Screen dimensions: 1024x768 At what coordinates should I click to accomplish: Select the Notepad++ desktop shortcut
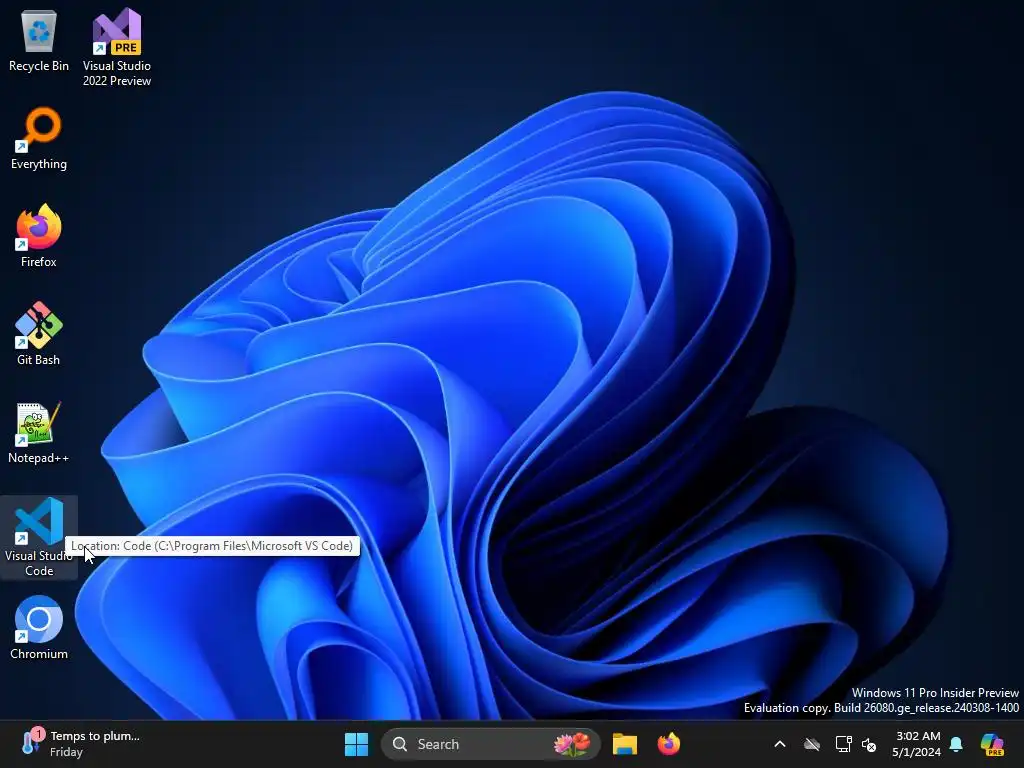click(39, 432)
